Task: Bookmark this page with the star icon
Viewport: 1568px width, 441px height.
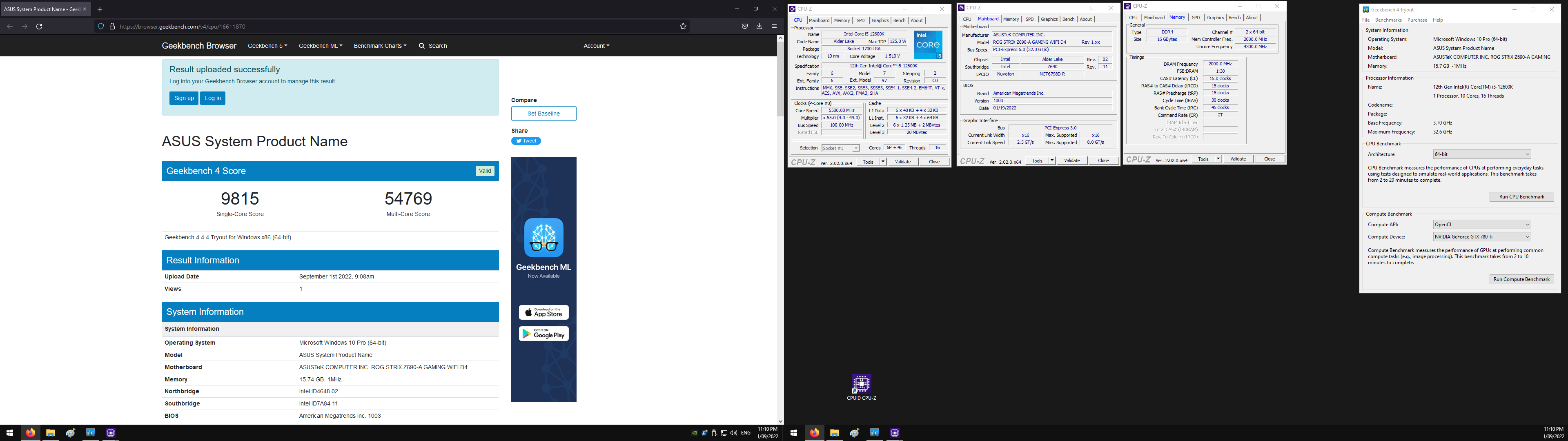Action: [x=683, y=26]
